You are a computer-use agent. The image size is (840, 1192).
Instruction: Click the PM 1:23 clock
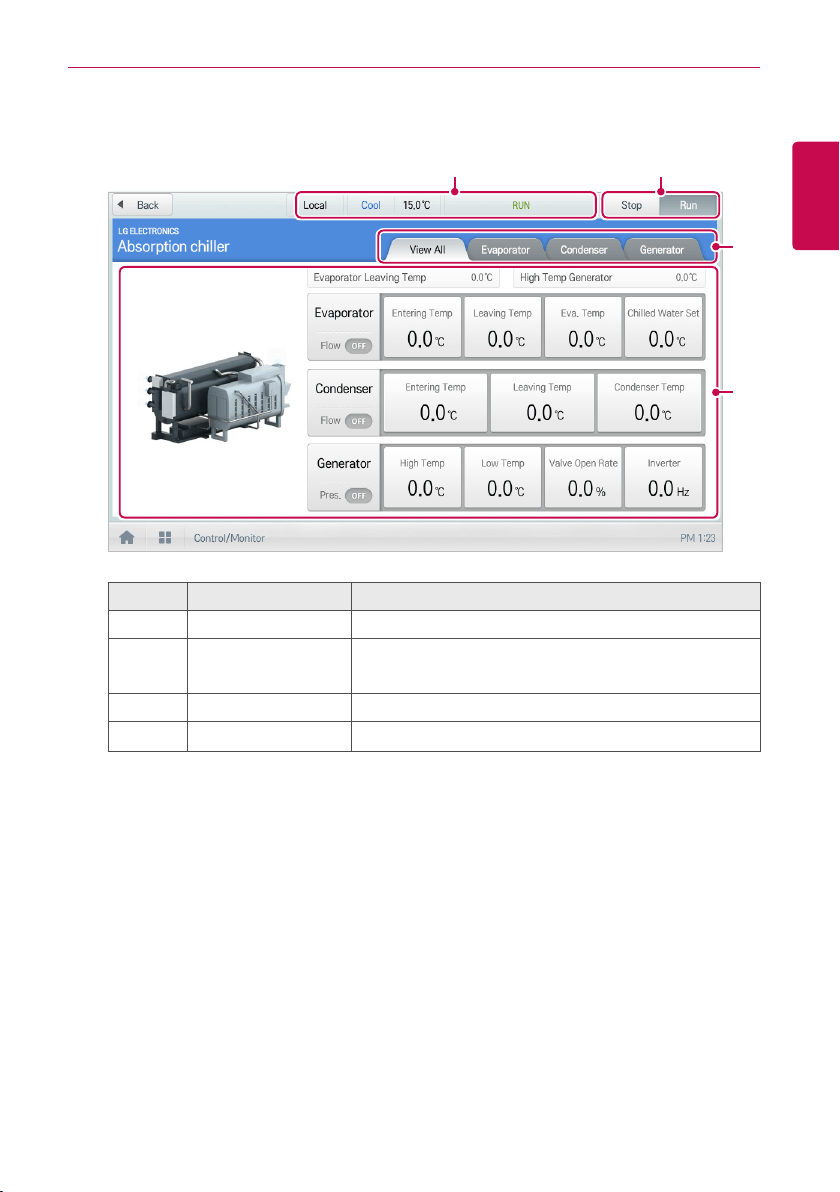pyautogui.click(x=698, y=538)
